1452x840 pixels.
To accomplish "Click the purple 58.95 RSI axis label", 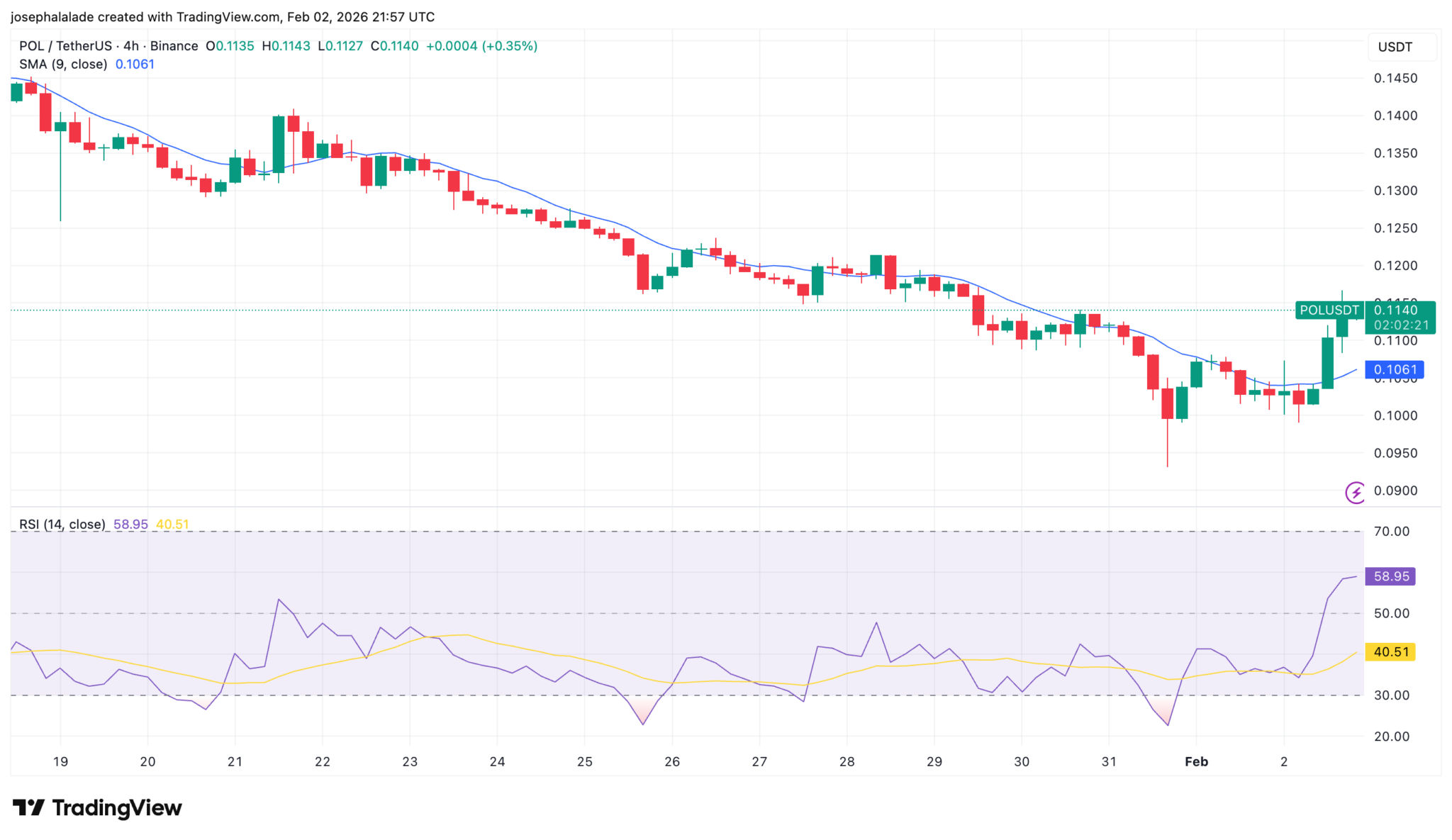I will [1390, 576].
